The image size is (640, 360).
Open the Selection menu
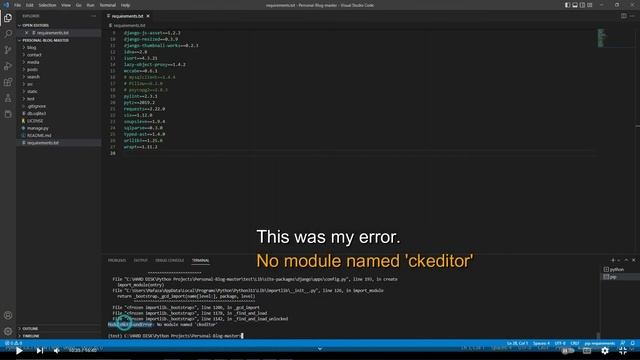[47, 5]
